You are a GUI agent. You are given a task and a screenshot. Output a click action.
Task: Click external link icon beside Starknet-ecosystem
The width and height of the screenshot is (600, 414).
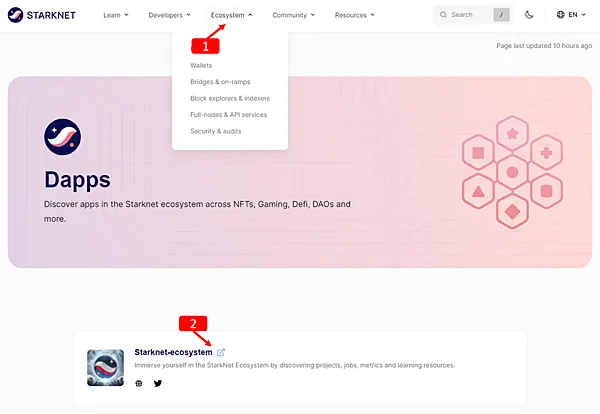pyautogui.click(x=221, y=352)
